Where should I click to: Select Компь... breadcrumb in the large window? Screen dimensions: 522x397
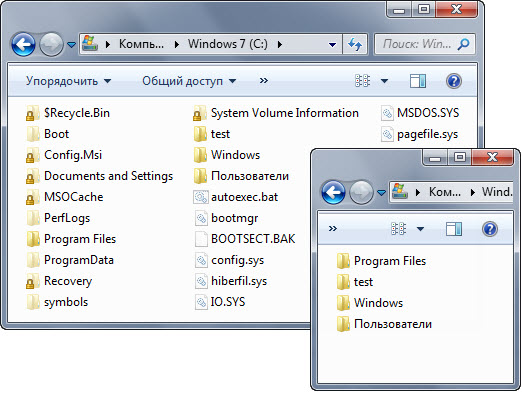[141, 44]
